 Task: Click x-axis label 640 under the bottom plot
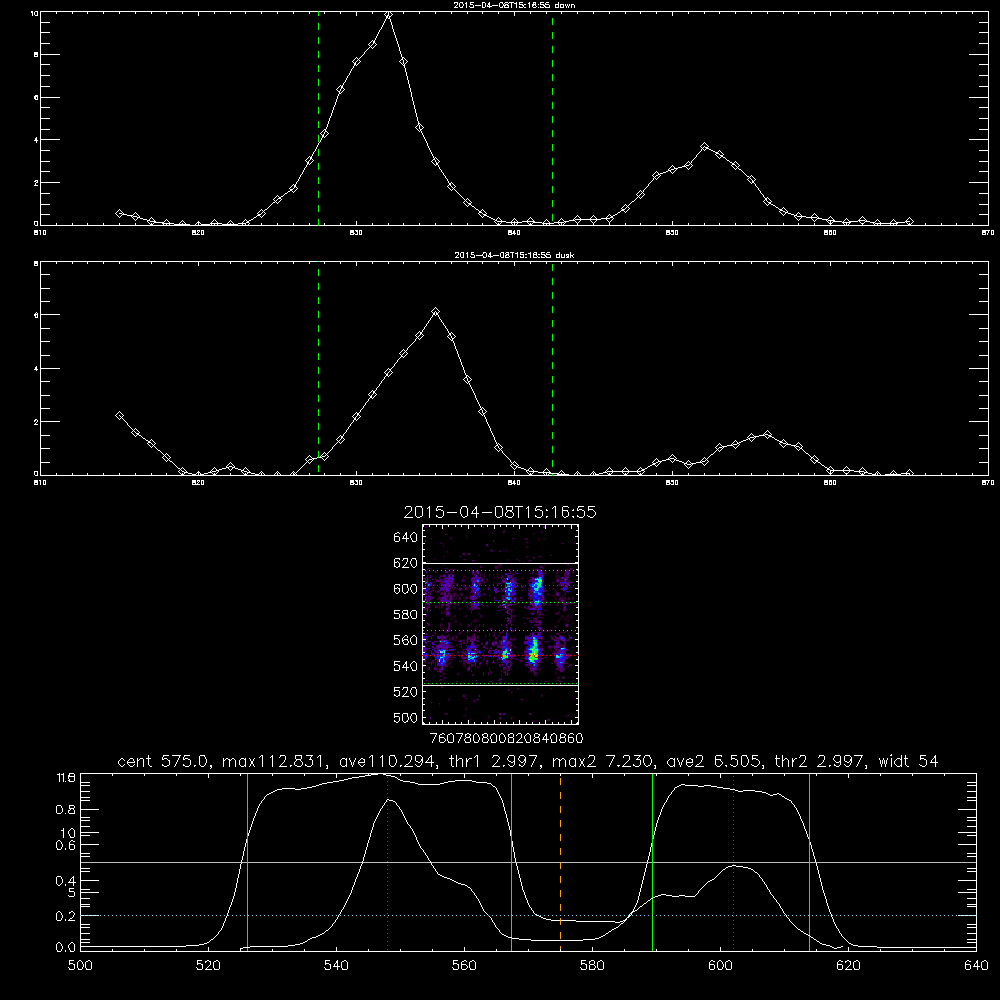(x=976, y=966)
